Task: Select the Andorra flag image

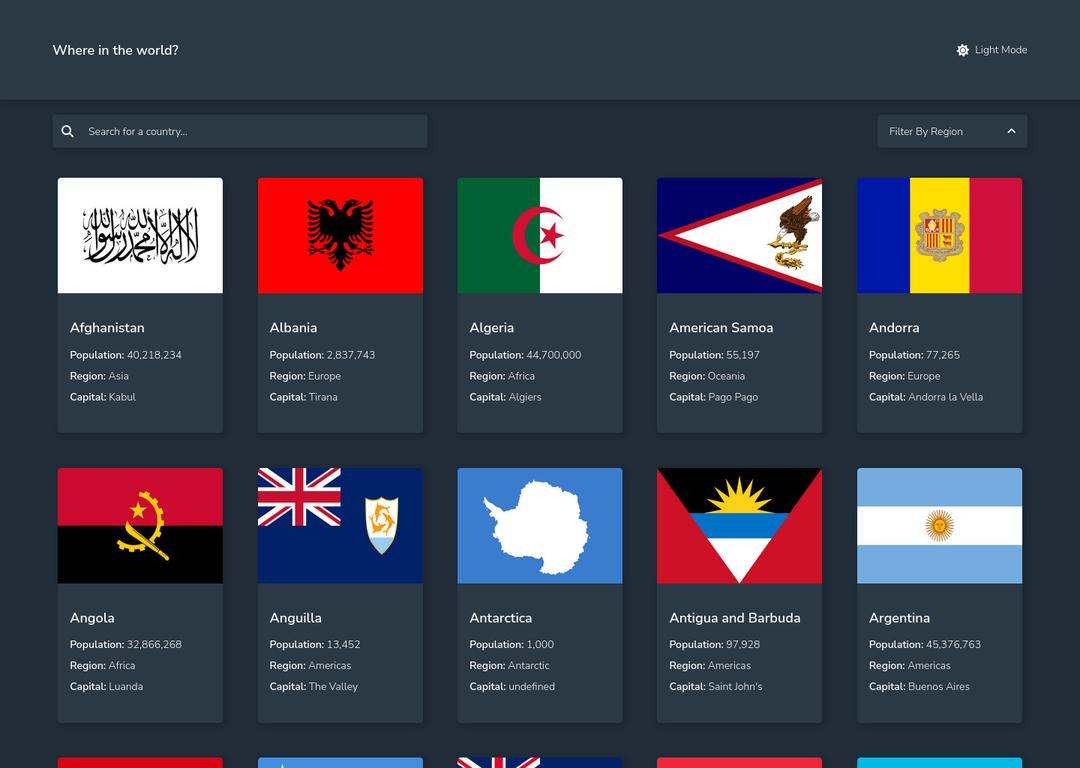Action: 939,236
